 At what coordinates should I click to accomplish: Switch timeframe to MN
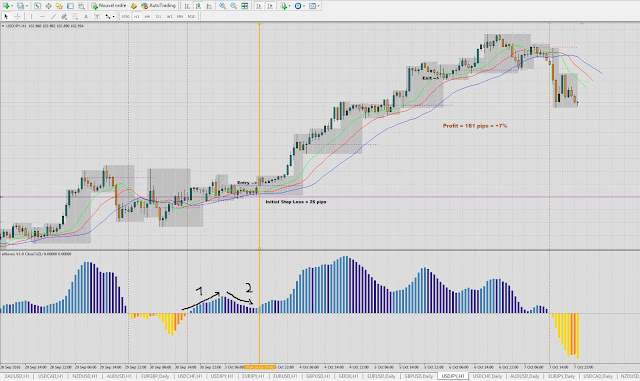click(180, 16)
